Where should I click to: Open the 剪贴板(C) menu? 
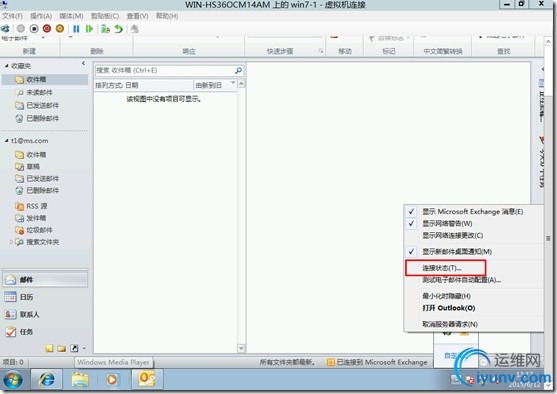tap(105, 16)
